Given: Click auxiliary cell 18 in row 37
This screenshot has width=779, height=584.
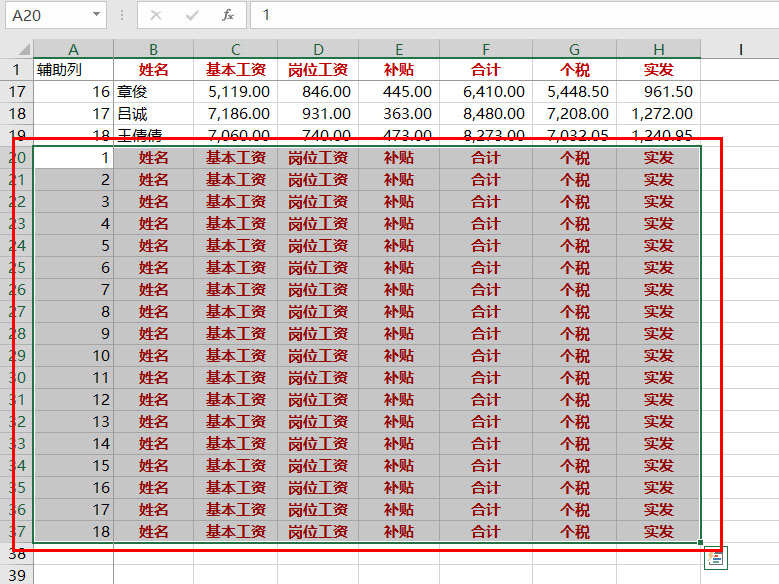Looking at the screenshot, I should tap(74, 531).
